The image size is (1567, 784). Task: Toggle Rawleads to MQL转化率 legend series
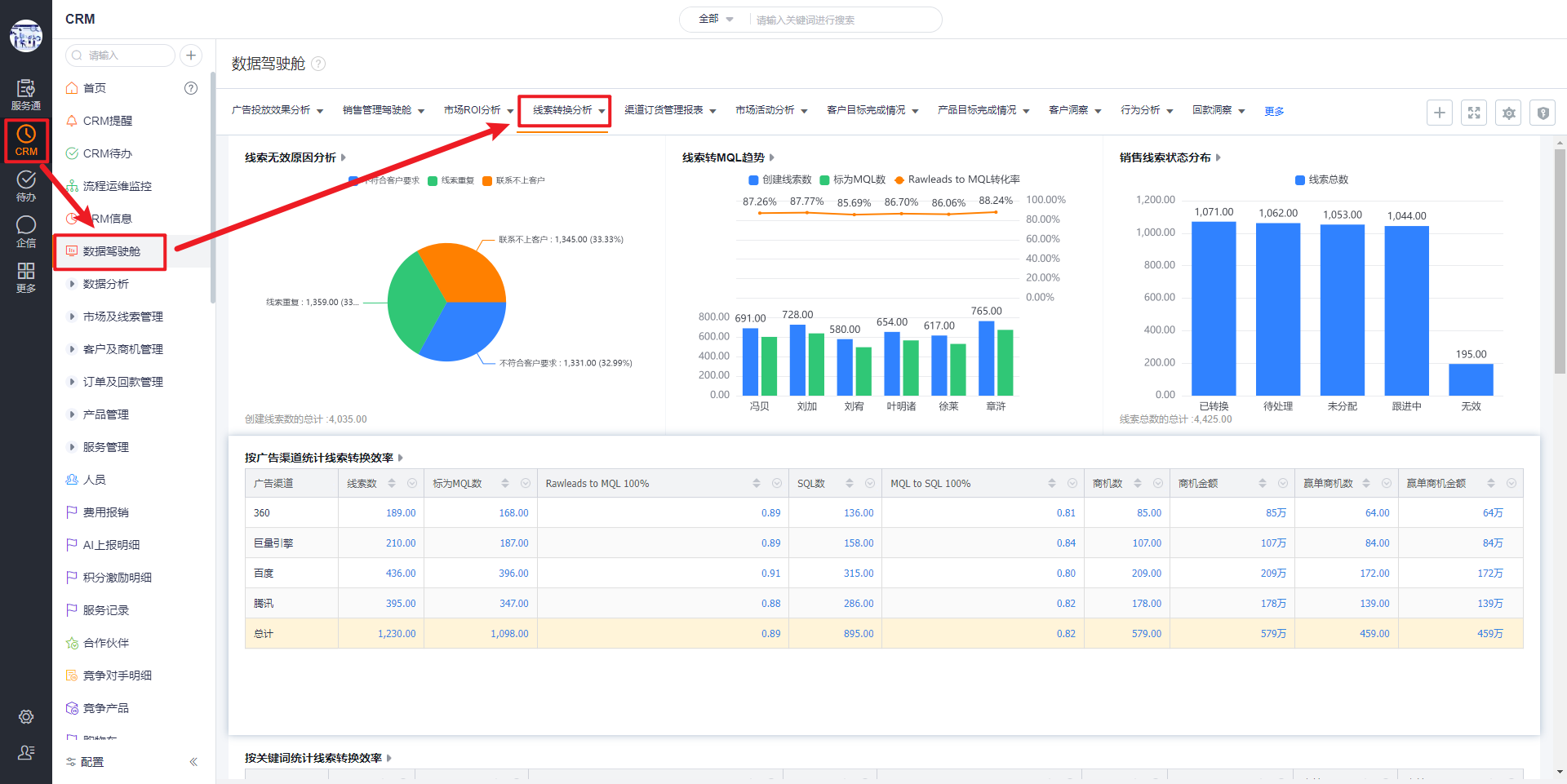957,179
